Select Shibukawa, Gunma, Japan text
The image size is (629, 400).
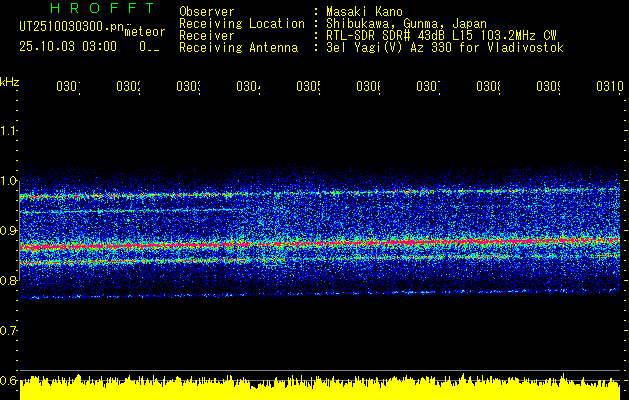(x=406, y=24)
